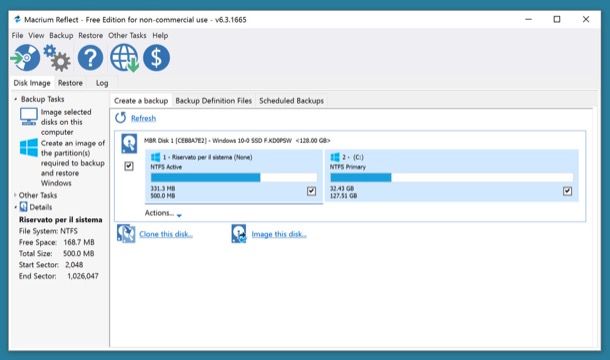Collapse the Details section arrow
This screenshot has width=610, height=360.
[15, 207]
